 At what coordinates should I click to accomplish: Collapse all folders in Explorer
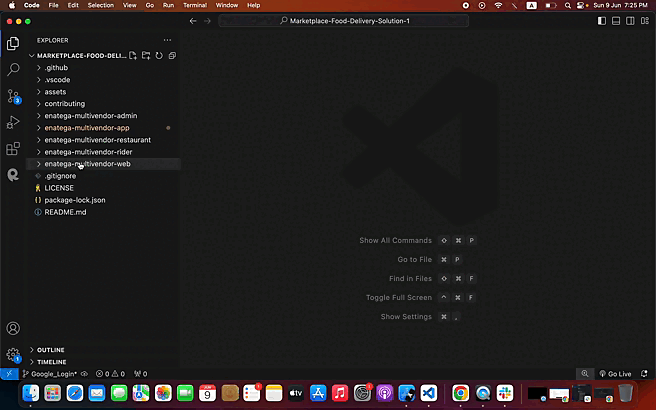coord(172,55)
